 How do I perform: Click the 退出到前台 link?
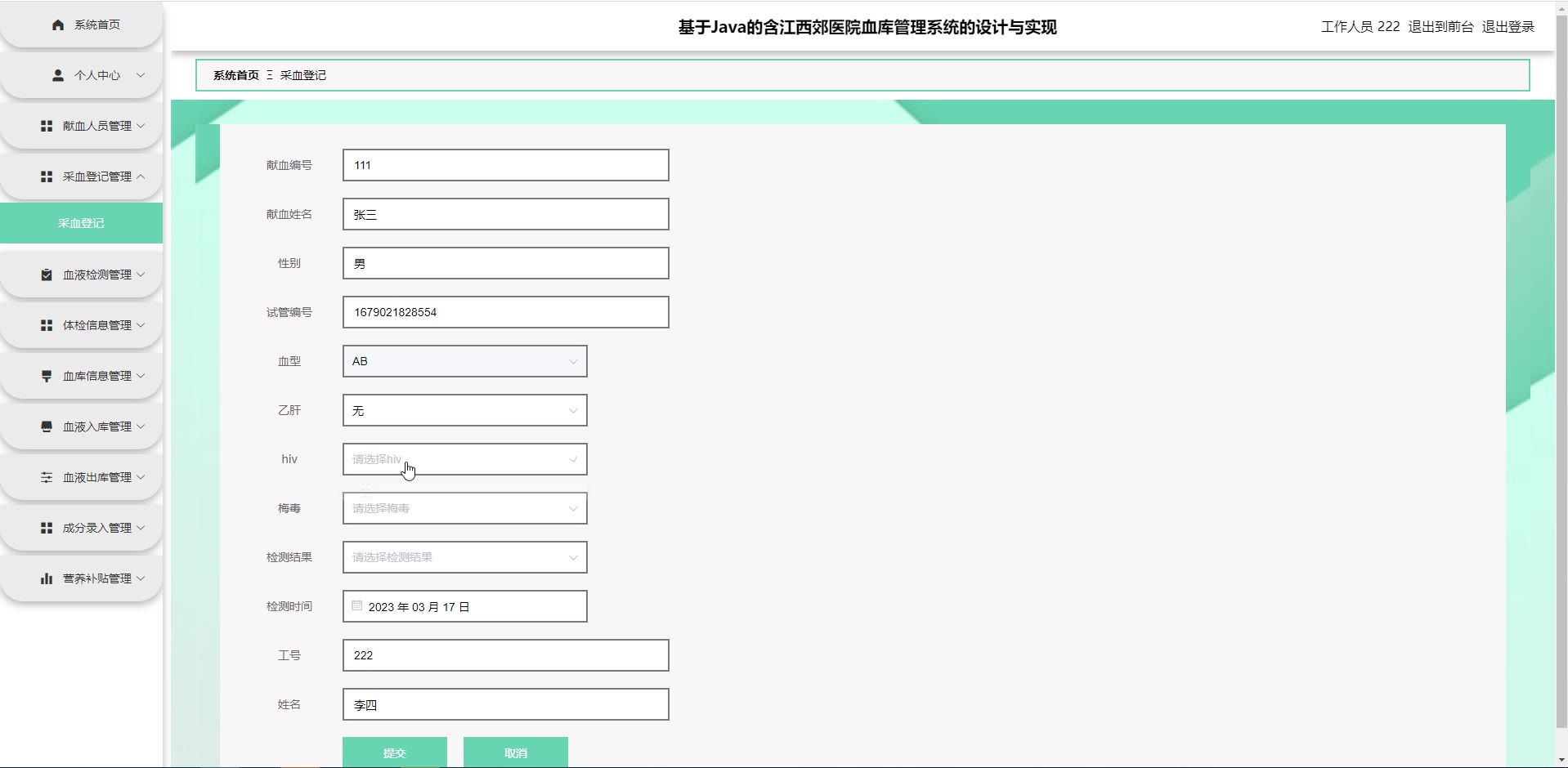tap(1440, 27)
